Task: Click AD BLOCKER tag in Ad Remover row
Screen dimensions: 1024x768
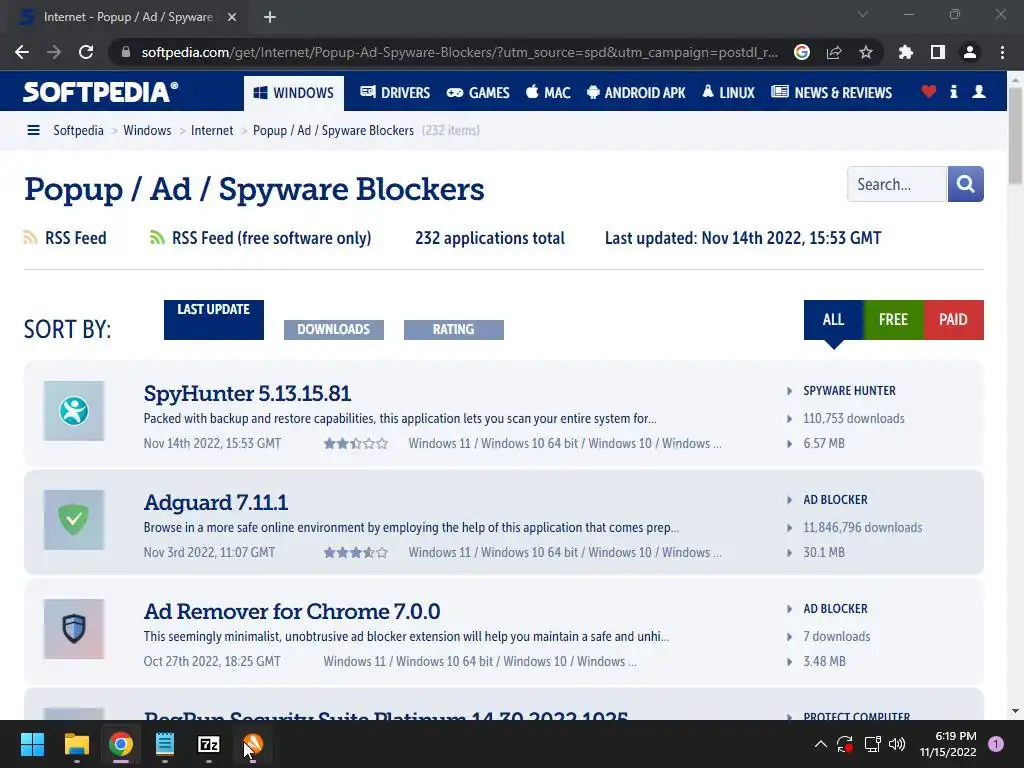Action: tap(835, 609)
